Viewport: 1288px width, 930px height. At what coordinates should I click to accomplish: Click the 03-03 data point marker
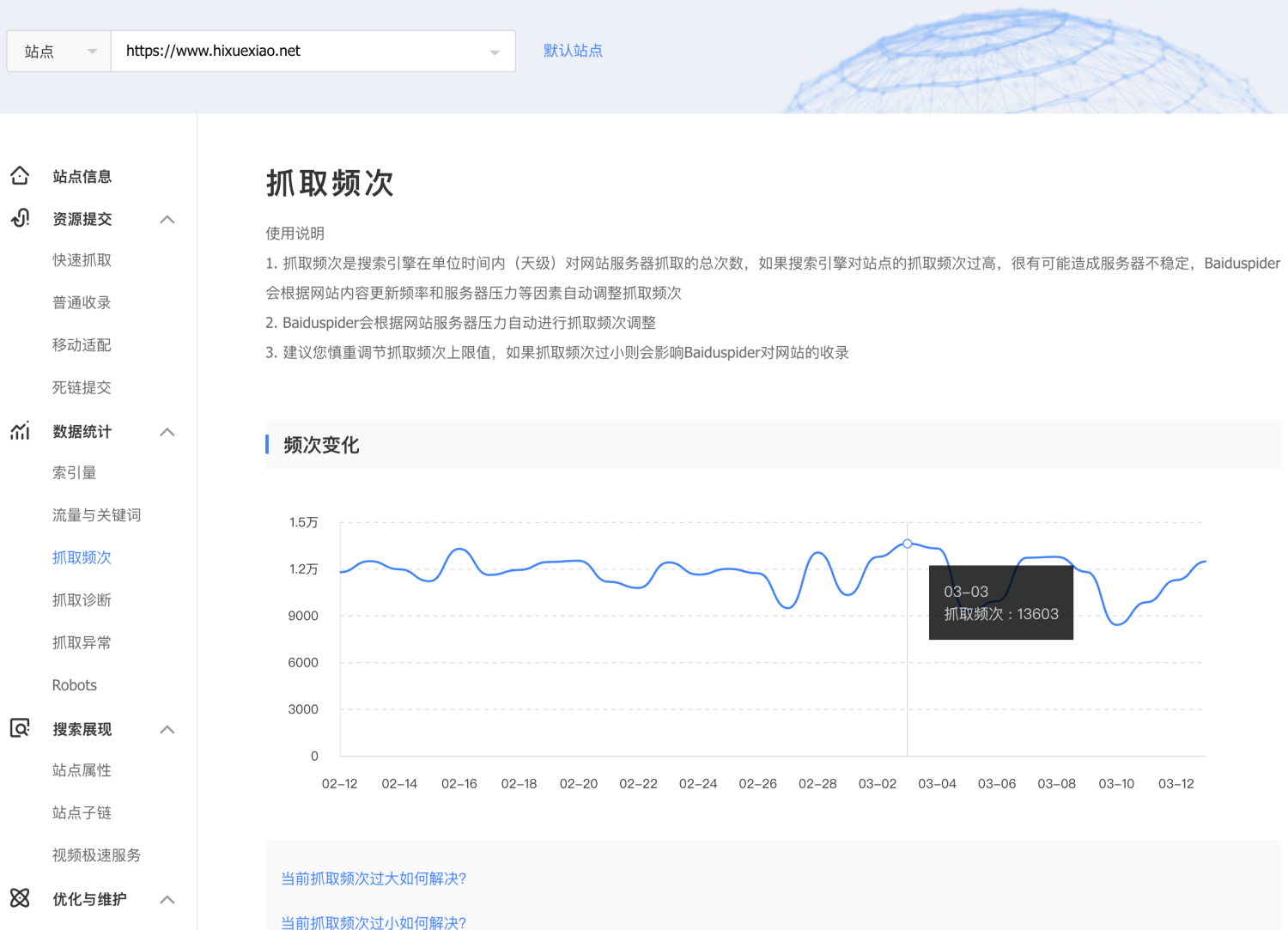(908, 544)
